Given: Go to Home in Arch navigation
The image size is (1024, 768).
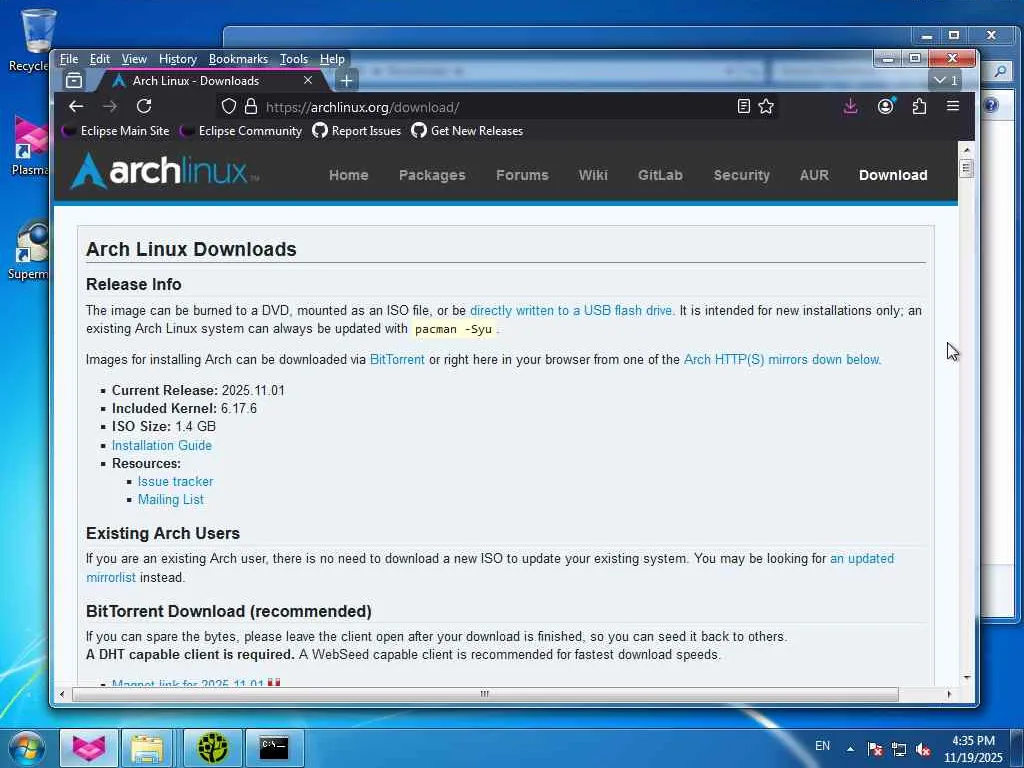Looking at the screenshot, I should 349,175.
